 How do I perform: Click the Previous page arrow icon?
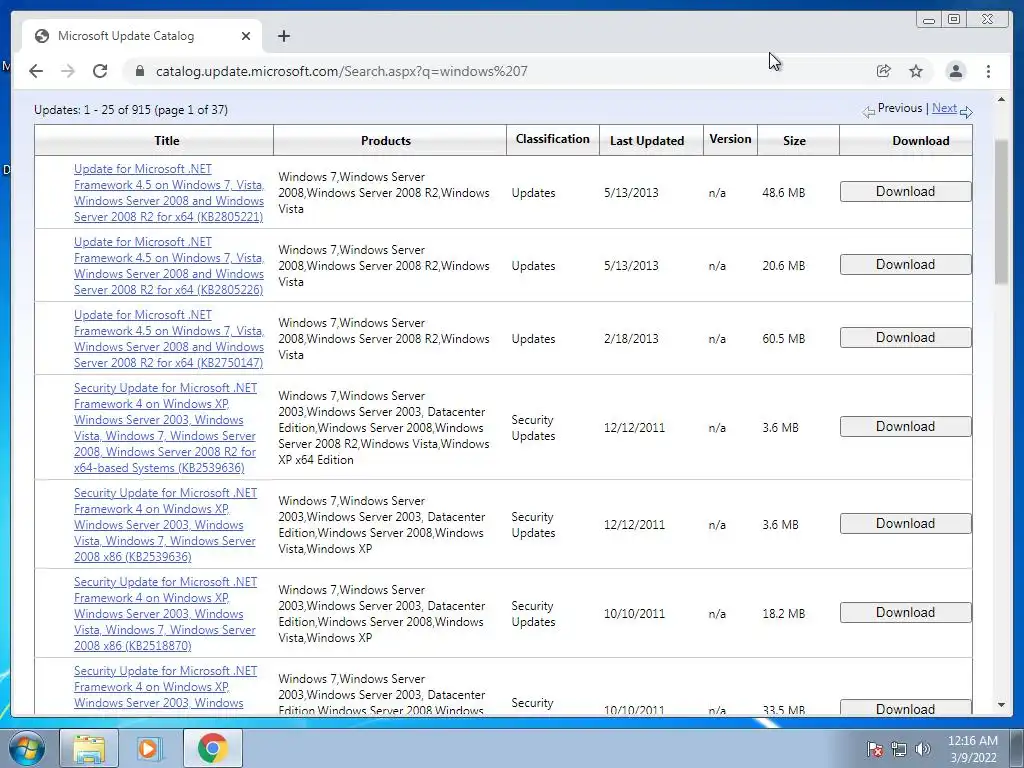click(x=868, y=112)
